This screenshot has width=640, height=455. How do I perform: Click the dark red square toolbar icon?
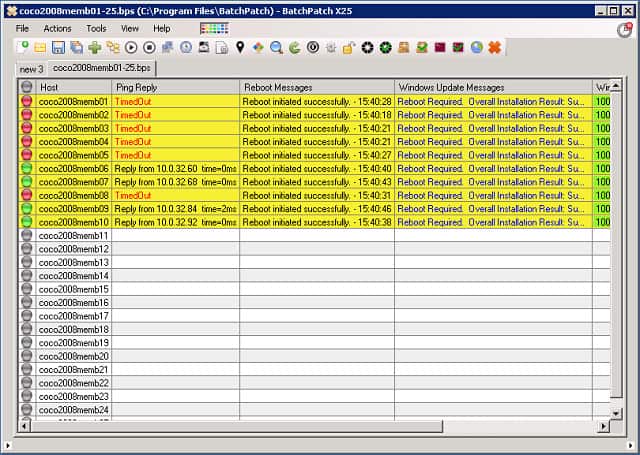[x=440, y=48]
